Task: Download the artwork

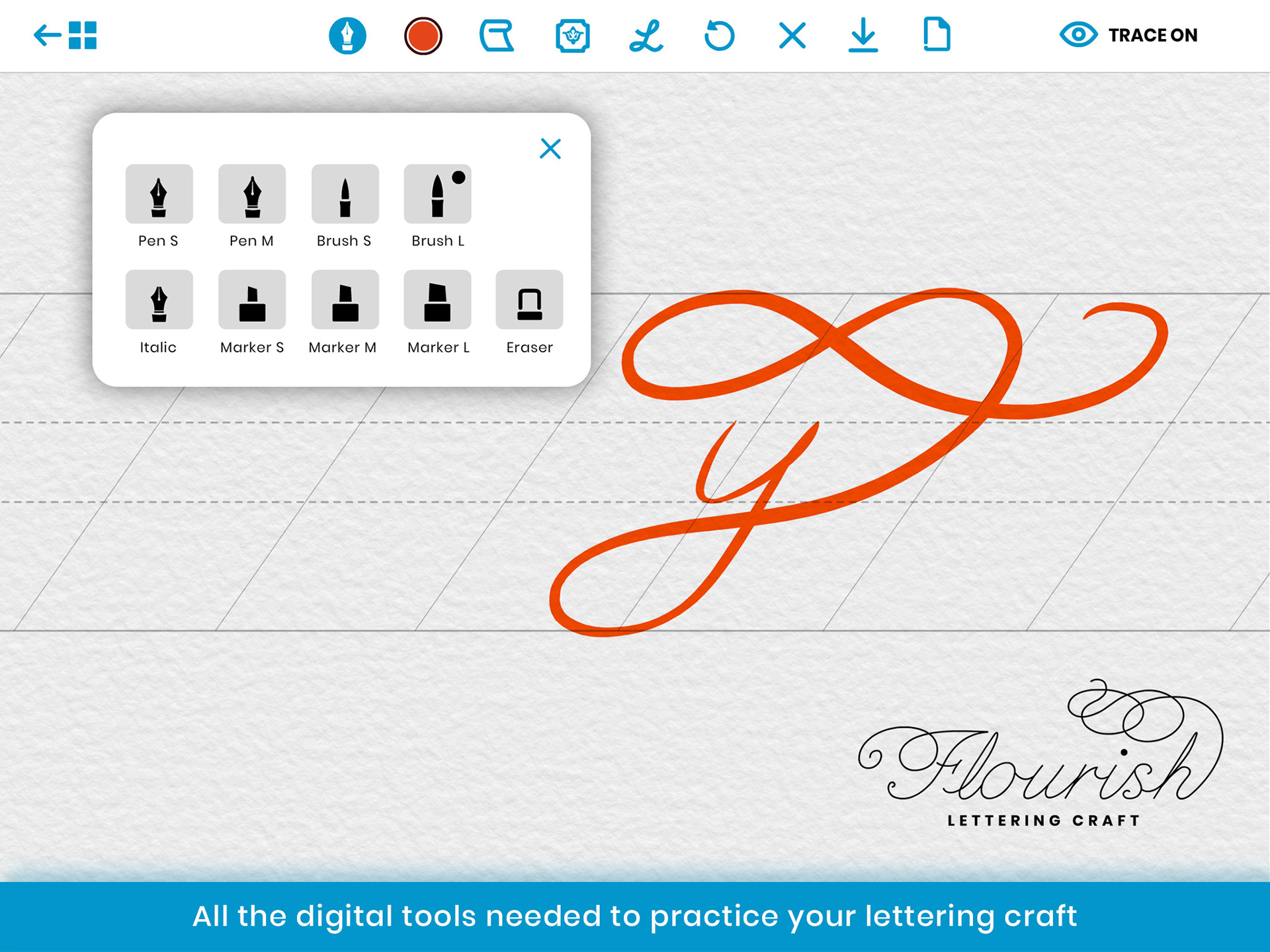Action: click(x=863, y=36)
